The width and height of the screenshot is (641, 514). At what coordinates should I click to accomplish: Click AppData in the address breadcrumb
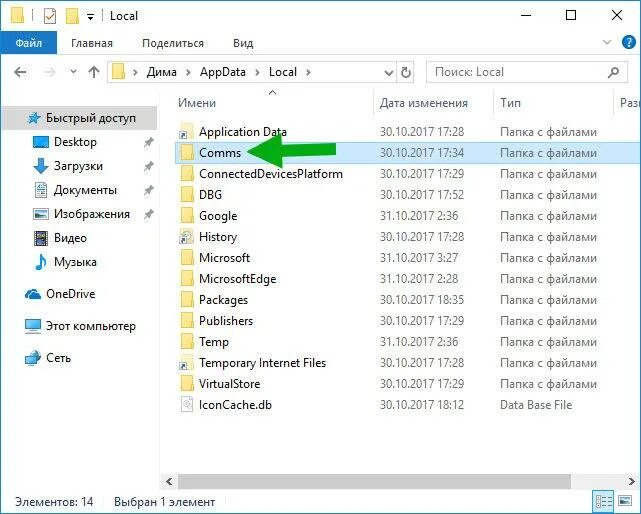click(x=223, y=72)
